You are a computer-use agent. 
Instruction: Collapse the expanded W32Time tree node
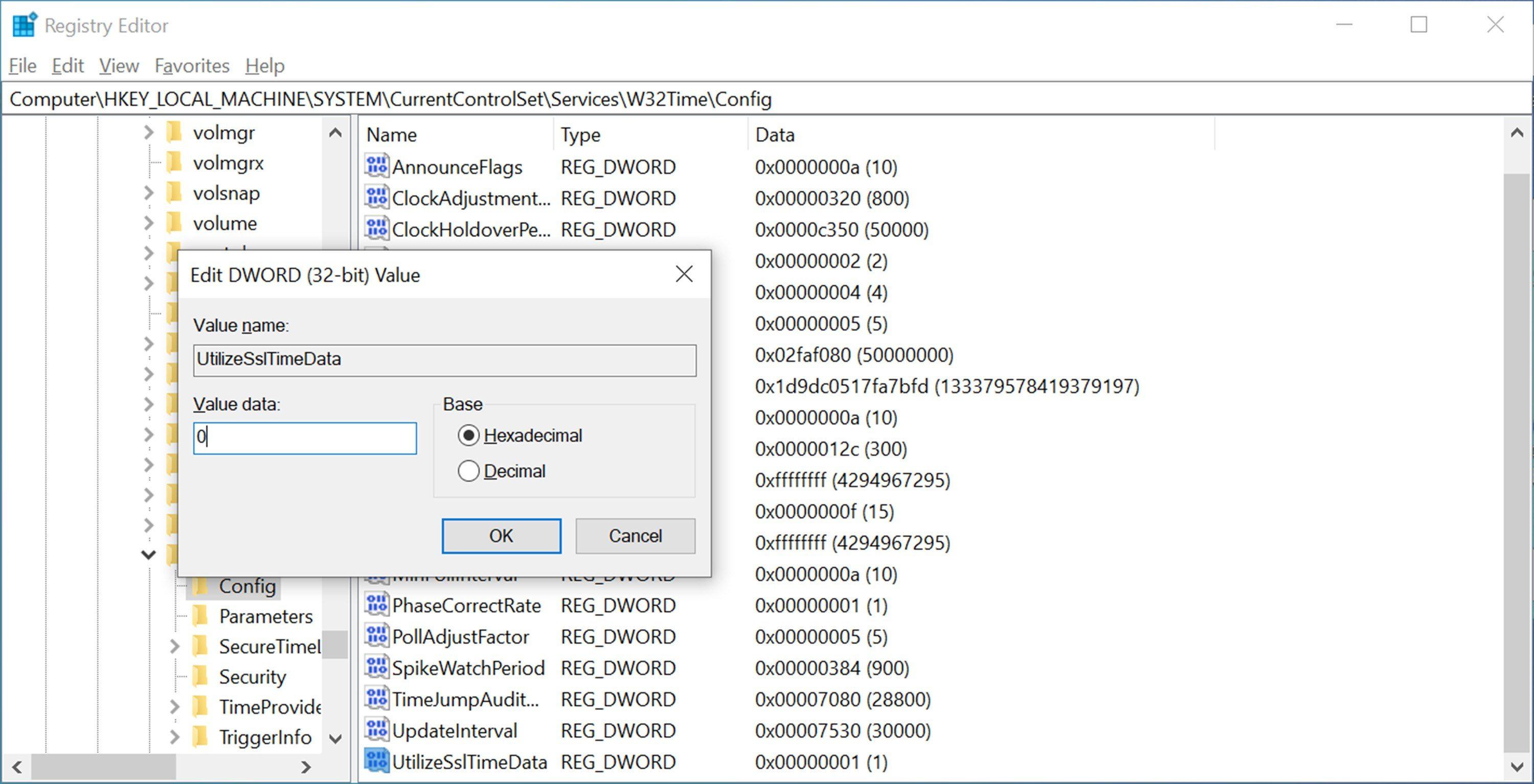[148, 555]
